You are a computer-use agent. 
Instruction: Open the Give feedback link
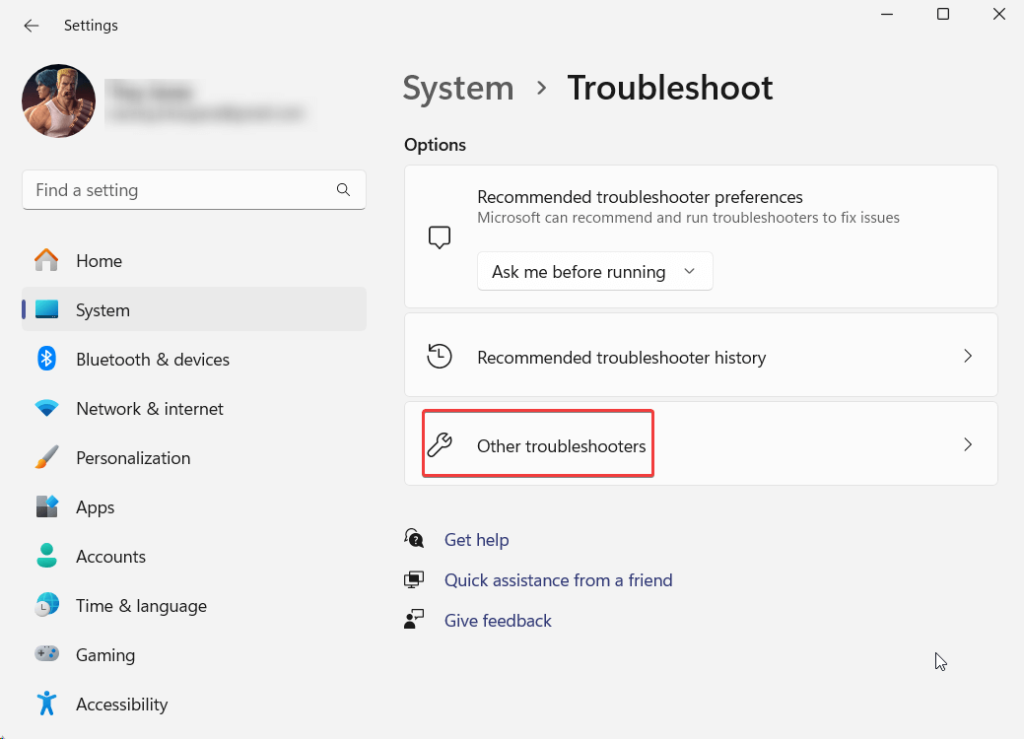click(497, 621)
